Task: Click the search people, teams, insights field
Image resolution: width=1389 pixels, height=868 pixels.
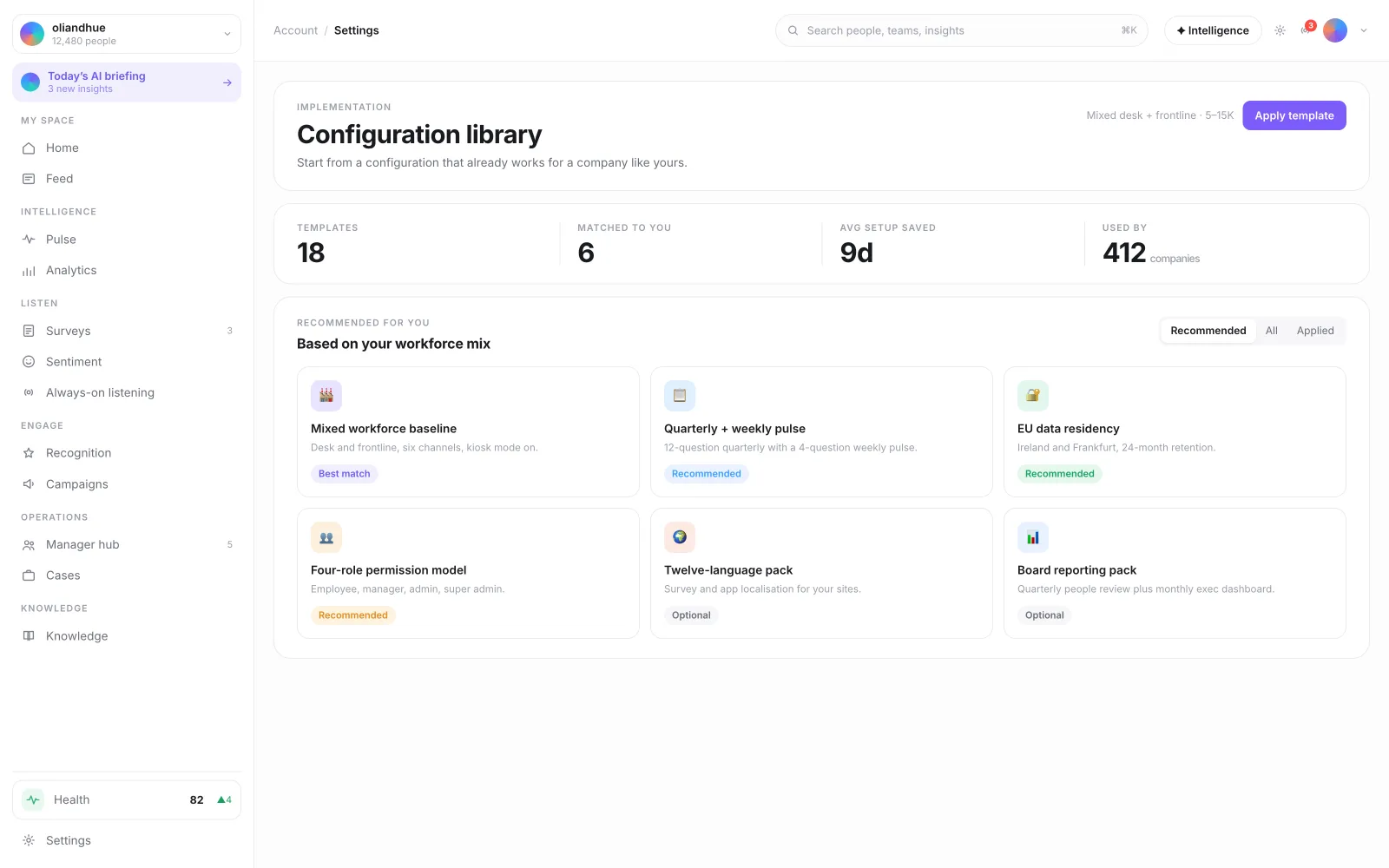Action: [x=962, y=30]
